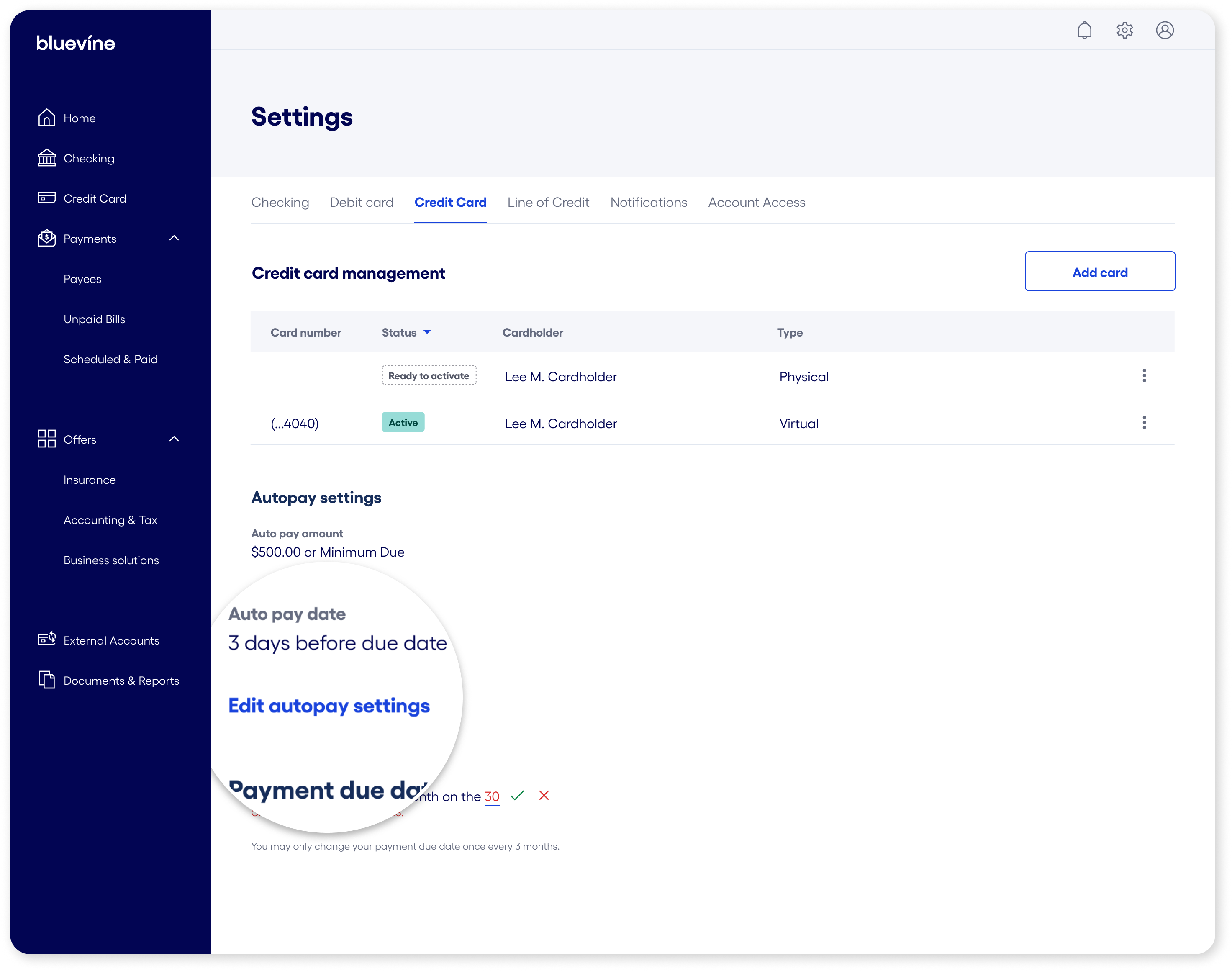Open the settings gear icon
Viewport: 1232px width, 971px height.
(1124, 30)
